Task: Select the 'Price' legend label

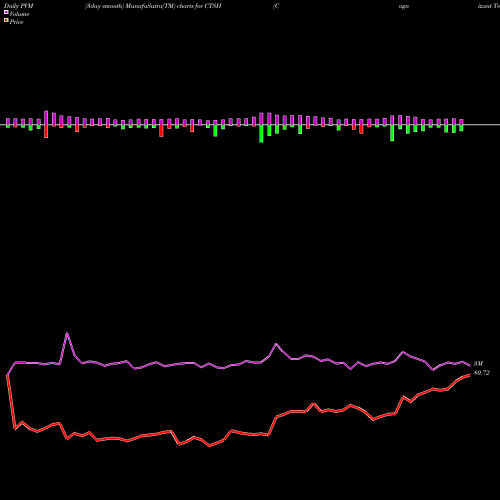Action: click(x=16, y=22)
